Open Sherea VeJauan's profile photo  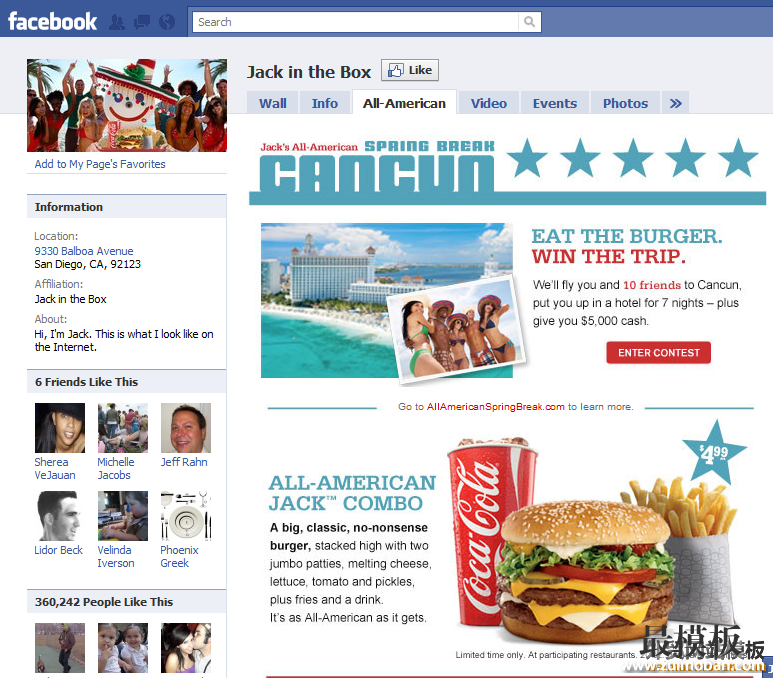click(x=60, y=428)
